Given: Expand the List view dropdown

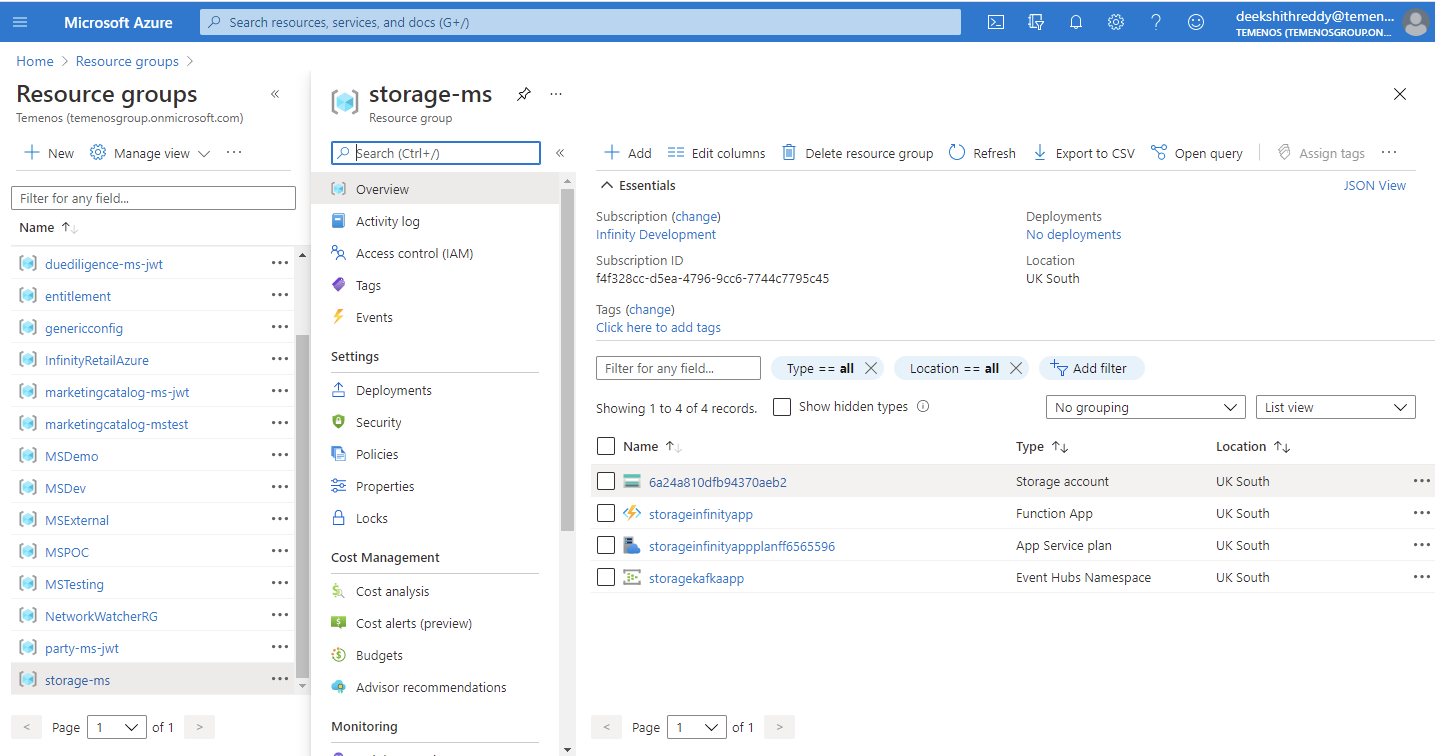Looking at the screenshot, I should coord(1335,407).
